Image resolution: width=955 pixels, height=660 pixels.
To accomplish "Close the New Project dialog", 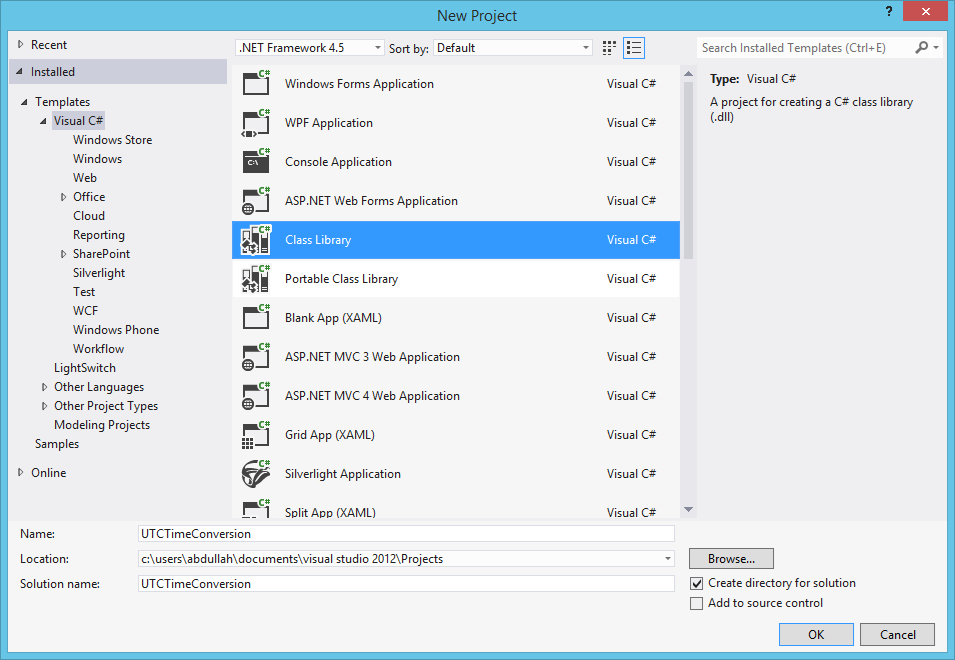I will [x=925, y=12].
